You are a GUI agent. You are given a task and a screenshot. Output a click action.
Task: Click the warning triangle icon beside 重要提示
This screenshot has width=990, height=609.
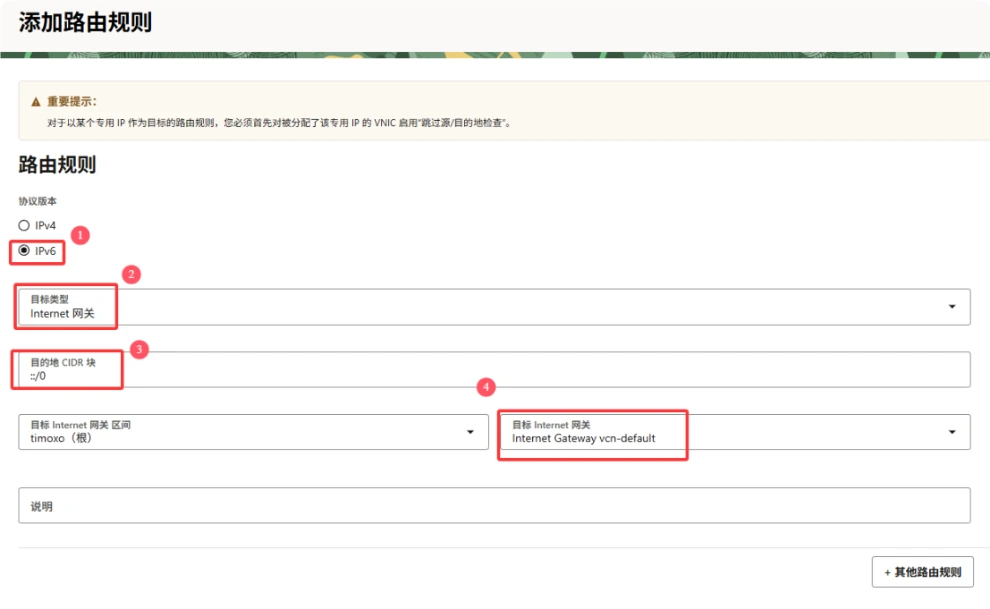(36, 102)
